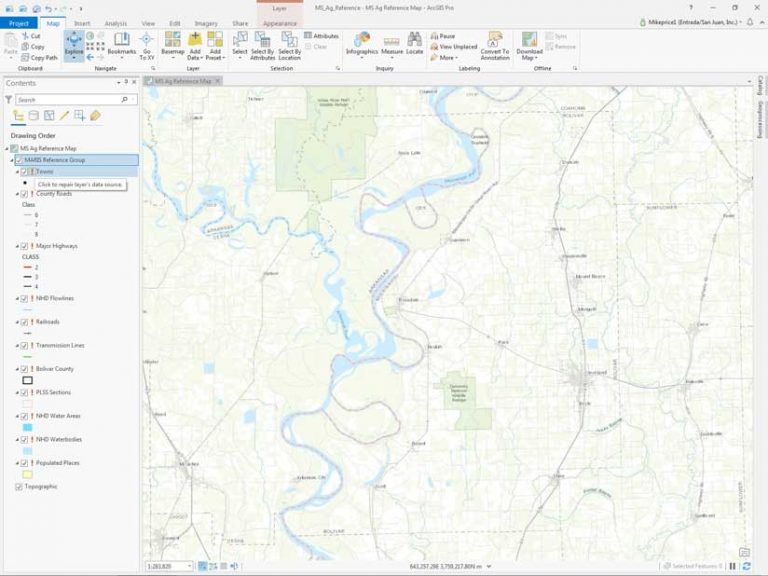
Task: Collapse the NHD Water Areas layer
Action: click(17, 416)
